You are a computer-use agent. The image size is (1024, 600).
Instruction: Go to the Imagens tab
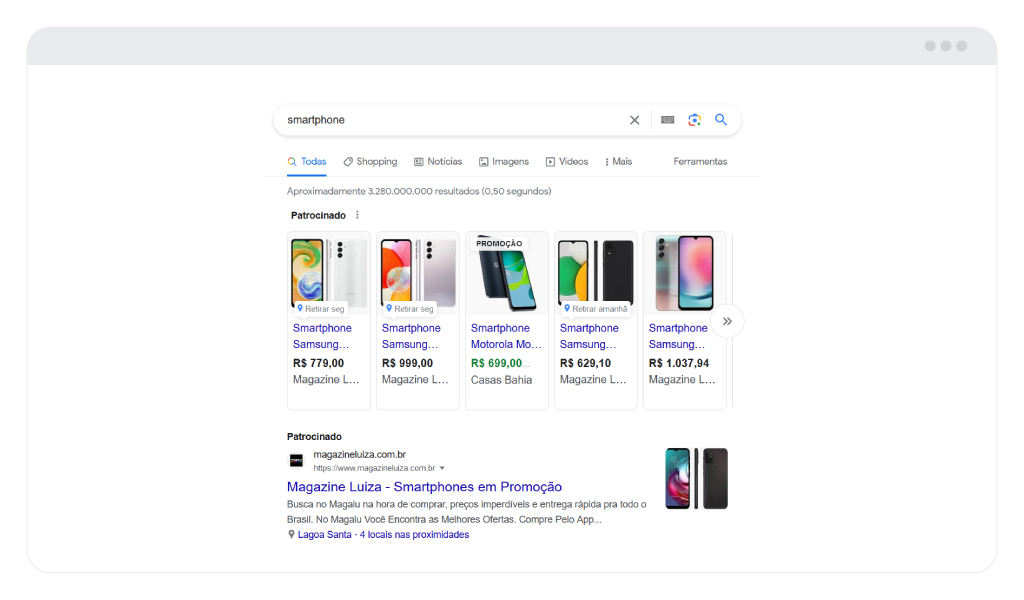click(x=504, y=161)
